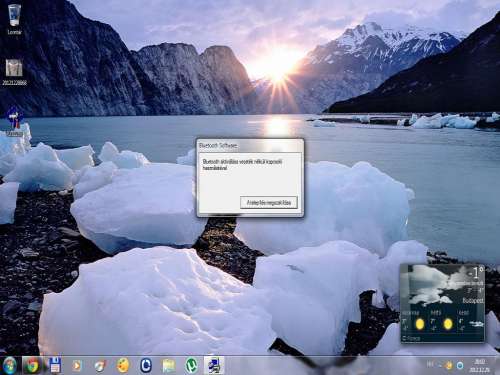Viewport: 500px width, 375px height.
Task: Select the third desktop shortcut below the image file
Action: 15,121
